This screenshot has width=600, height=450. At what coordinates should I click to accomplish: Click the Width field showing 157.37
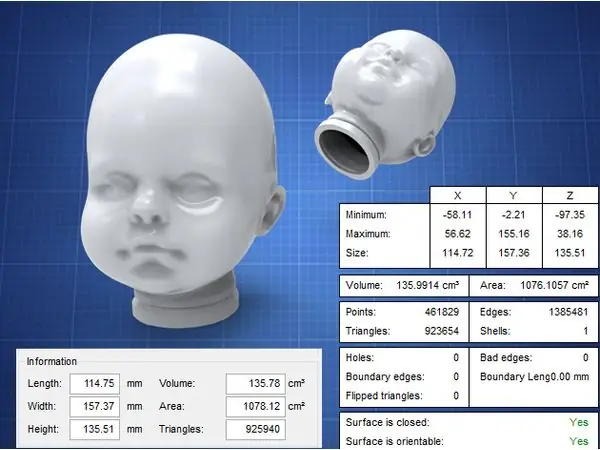point(95,406)
